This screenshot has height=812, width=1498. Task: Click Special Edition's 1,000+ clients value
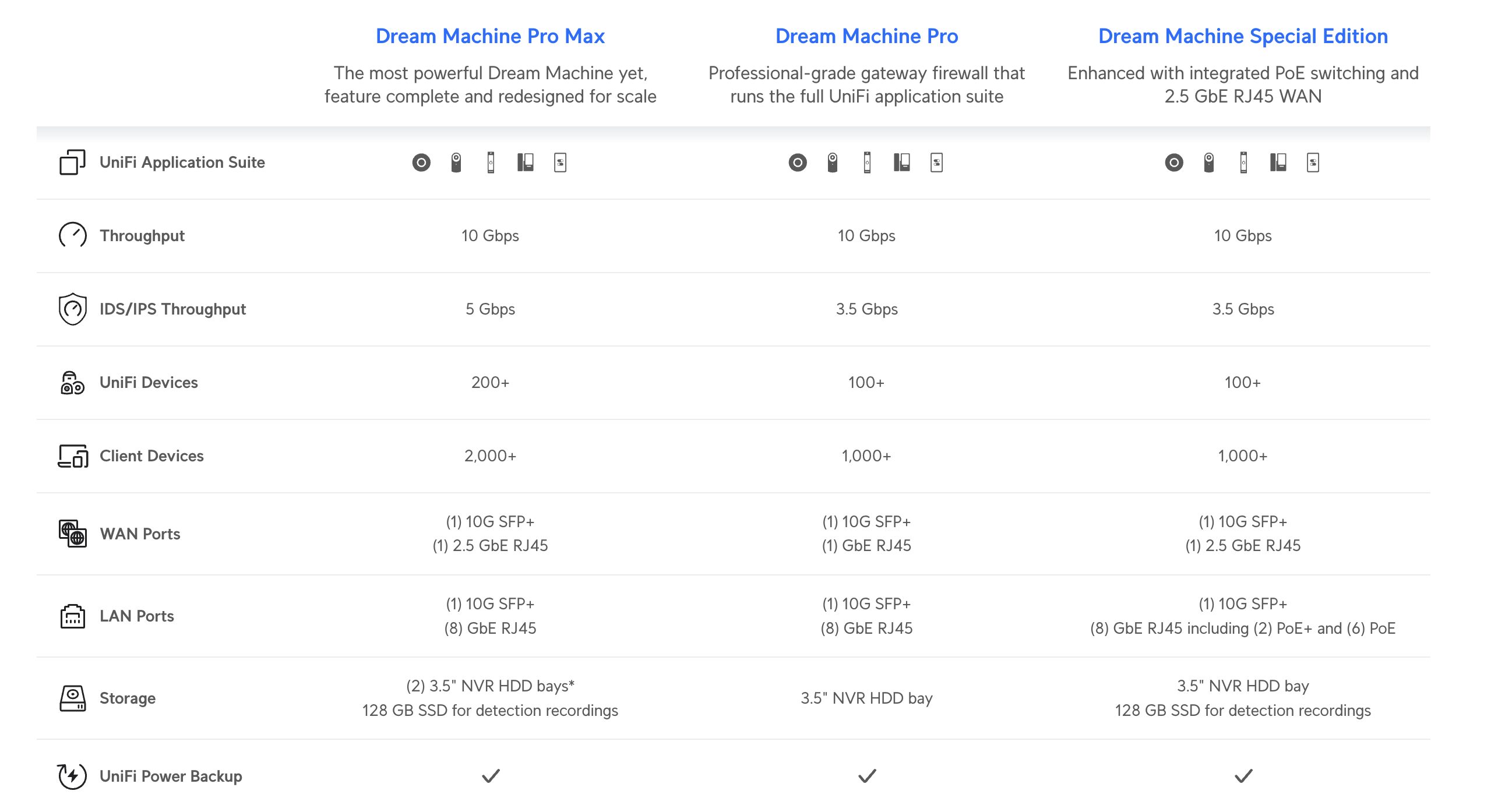click(x=1243, y=456)
